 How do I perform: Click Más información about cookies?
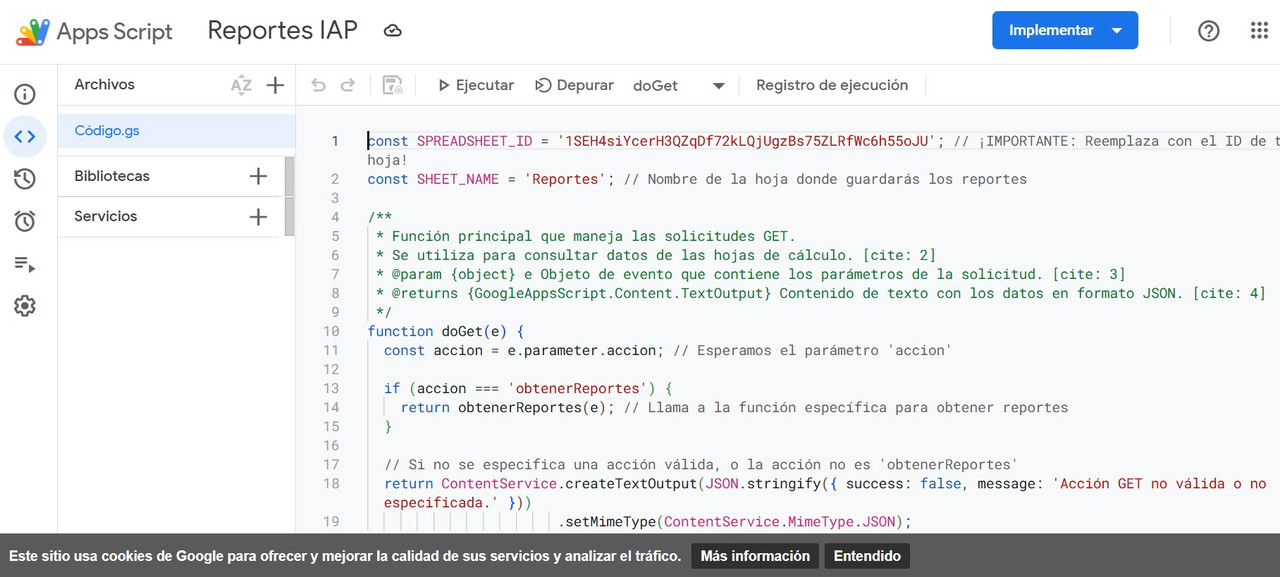coord(755,556)
